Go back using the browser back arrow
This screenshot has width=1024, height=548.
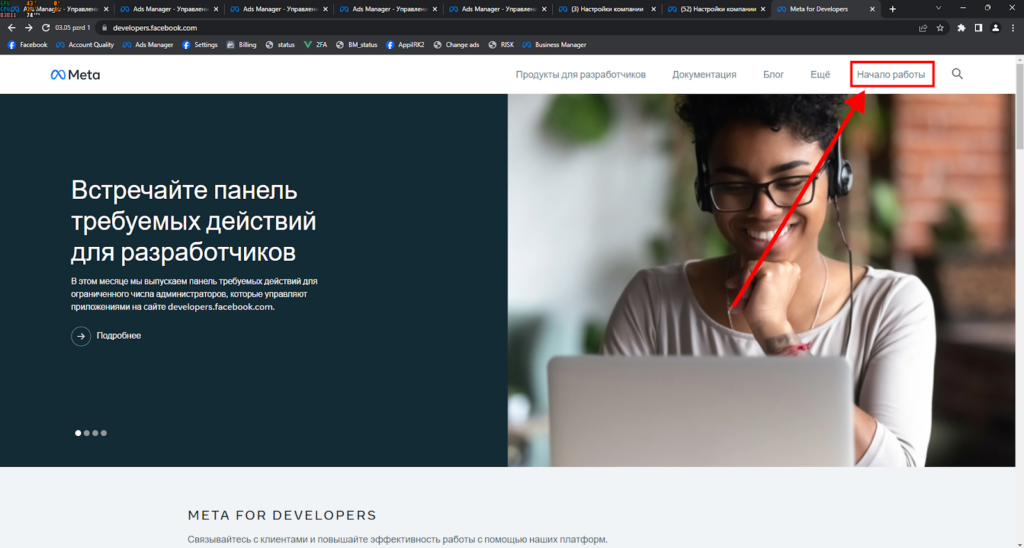11,28
